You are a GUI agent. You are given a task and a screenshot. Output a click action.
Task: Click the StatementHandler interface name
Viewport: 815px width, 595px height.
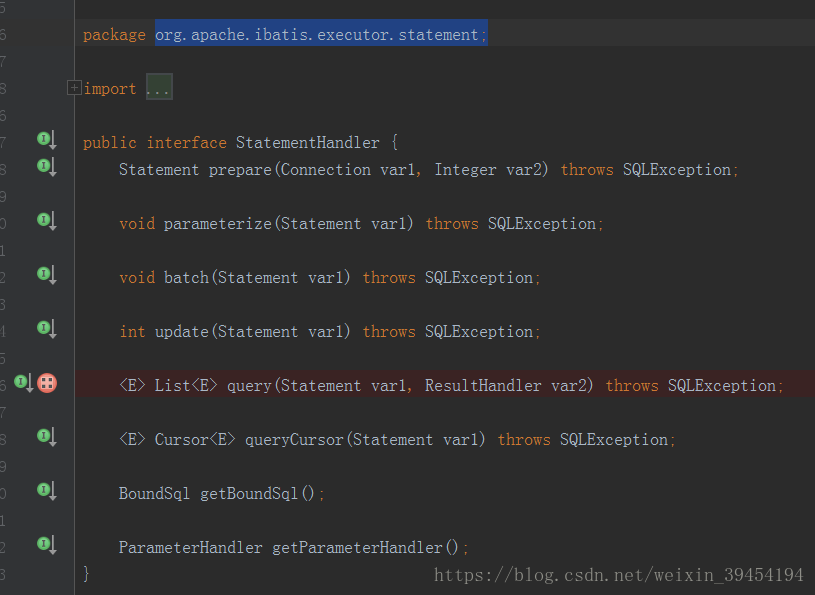click(308, 142)
